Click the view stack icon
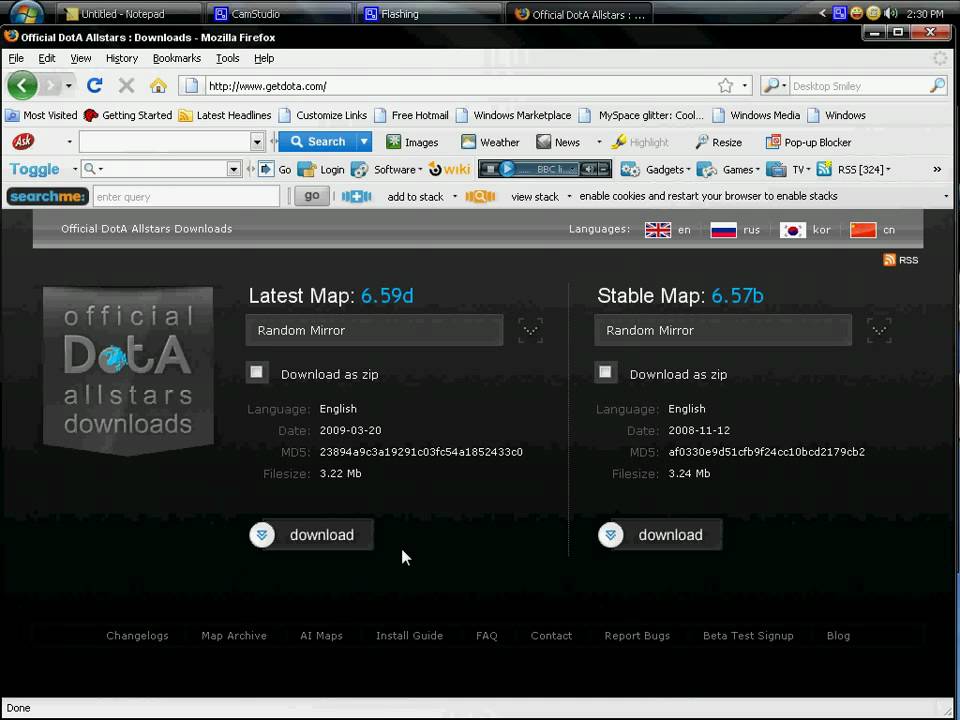 coord(480,197)
